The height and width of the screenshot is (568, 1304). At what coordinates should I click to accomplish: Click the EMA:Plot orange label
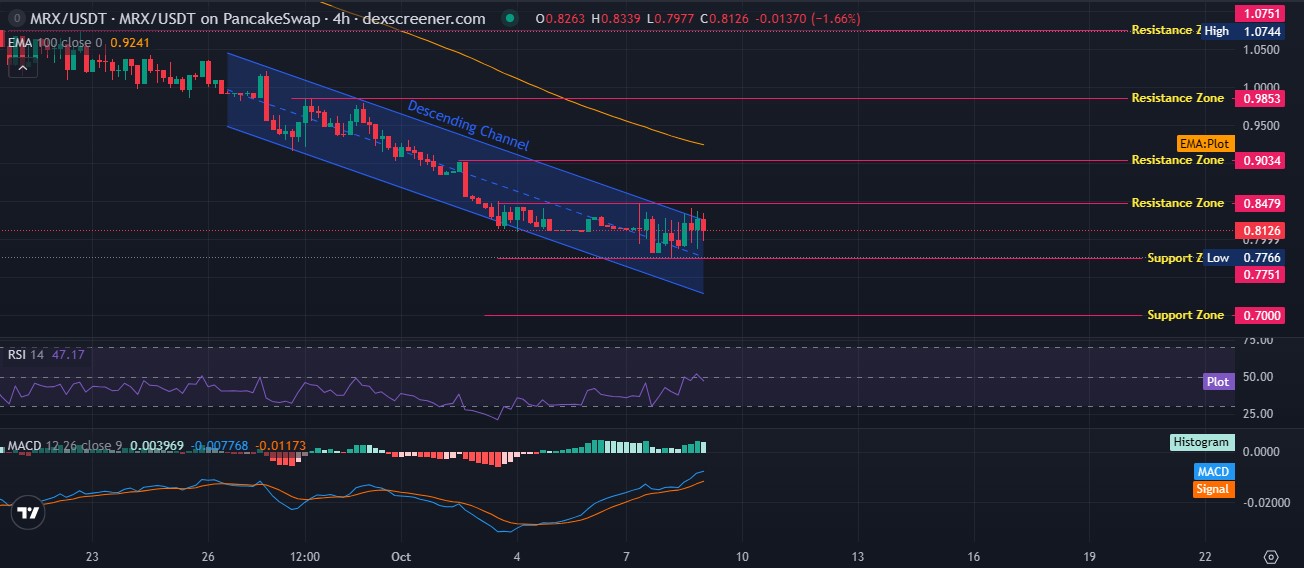[x=1204, y=144]
